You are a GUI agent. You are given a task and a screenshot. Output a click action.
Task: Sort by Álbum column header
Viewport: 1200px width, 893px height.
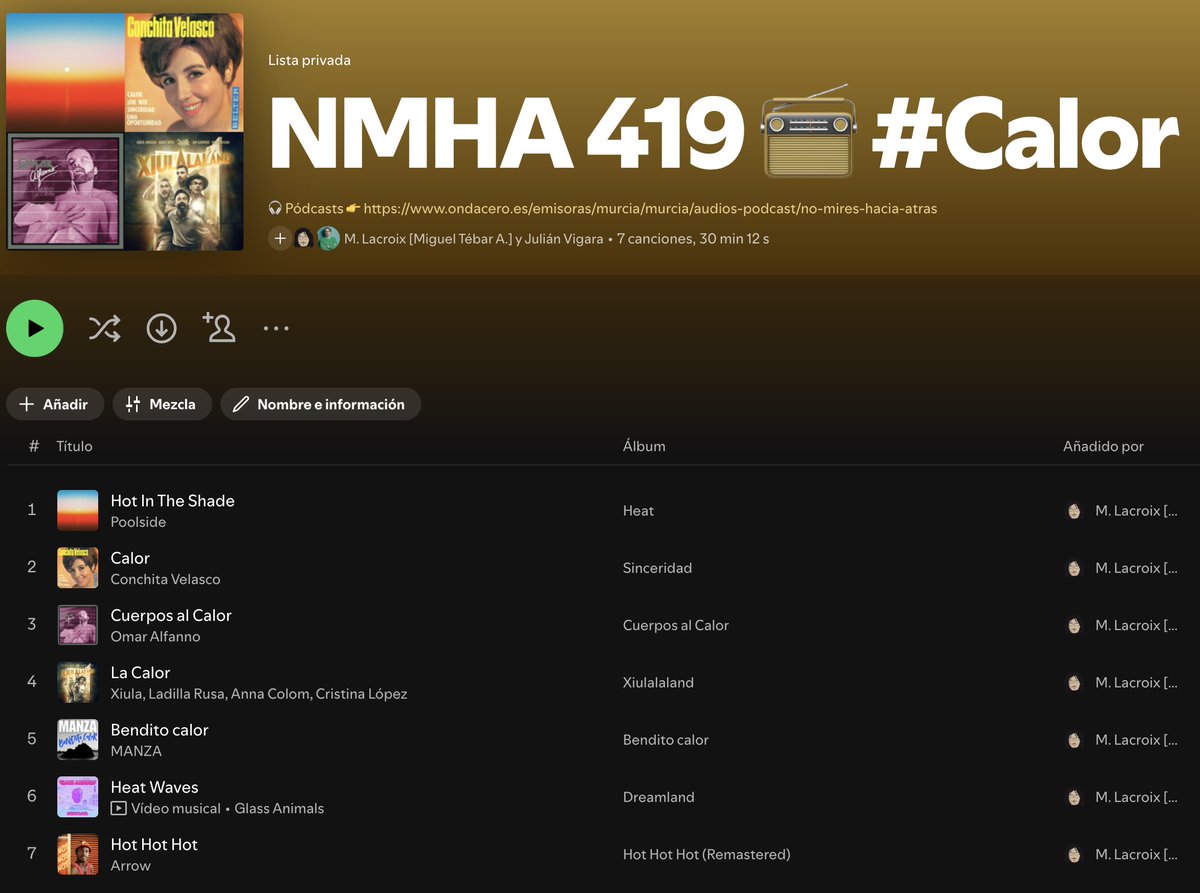click(x=644, y=446)
